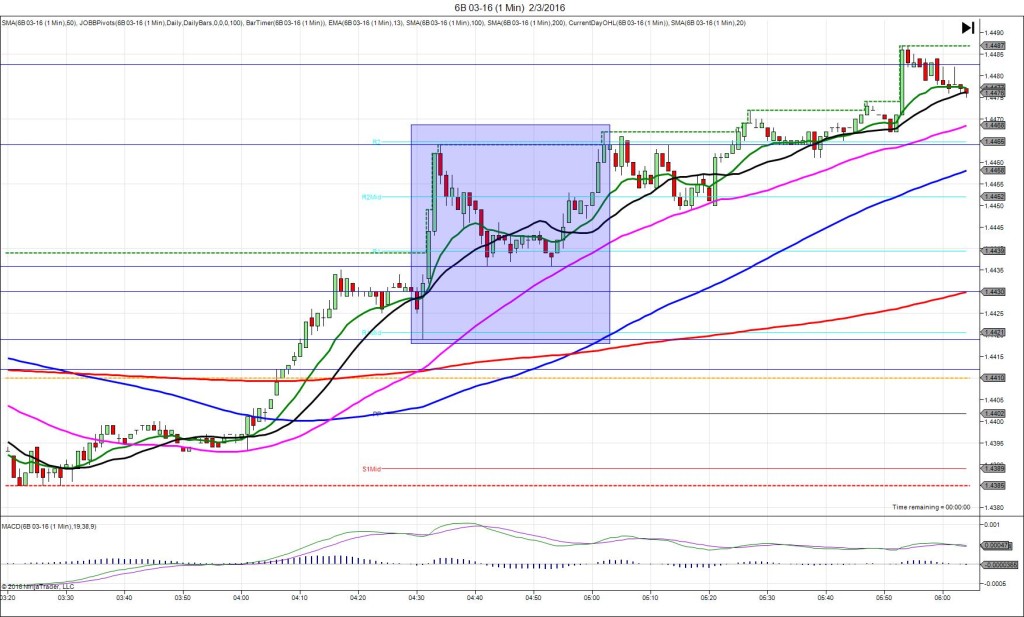Screen dimensions: 1024x617
Task: Click the 03:30 time axis label
Action: (x=66, y=597)
